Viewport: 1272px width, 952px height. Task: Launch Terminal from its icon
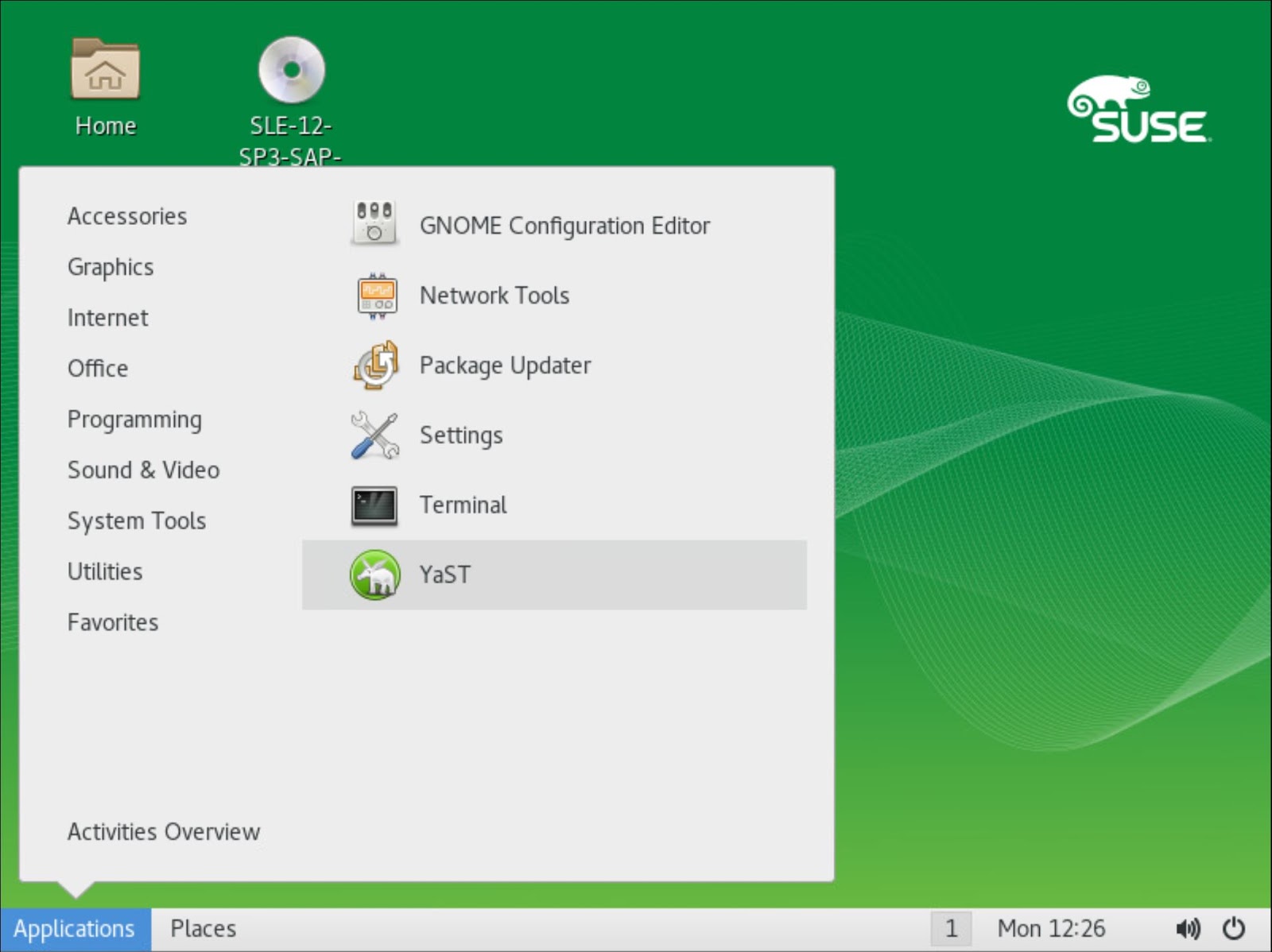click(x=374, y=505)
